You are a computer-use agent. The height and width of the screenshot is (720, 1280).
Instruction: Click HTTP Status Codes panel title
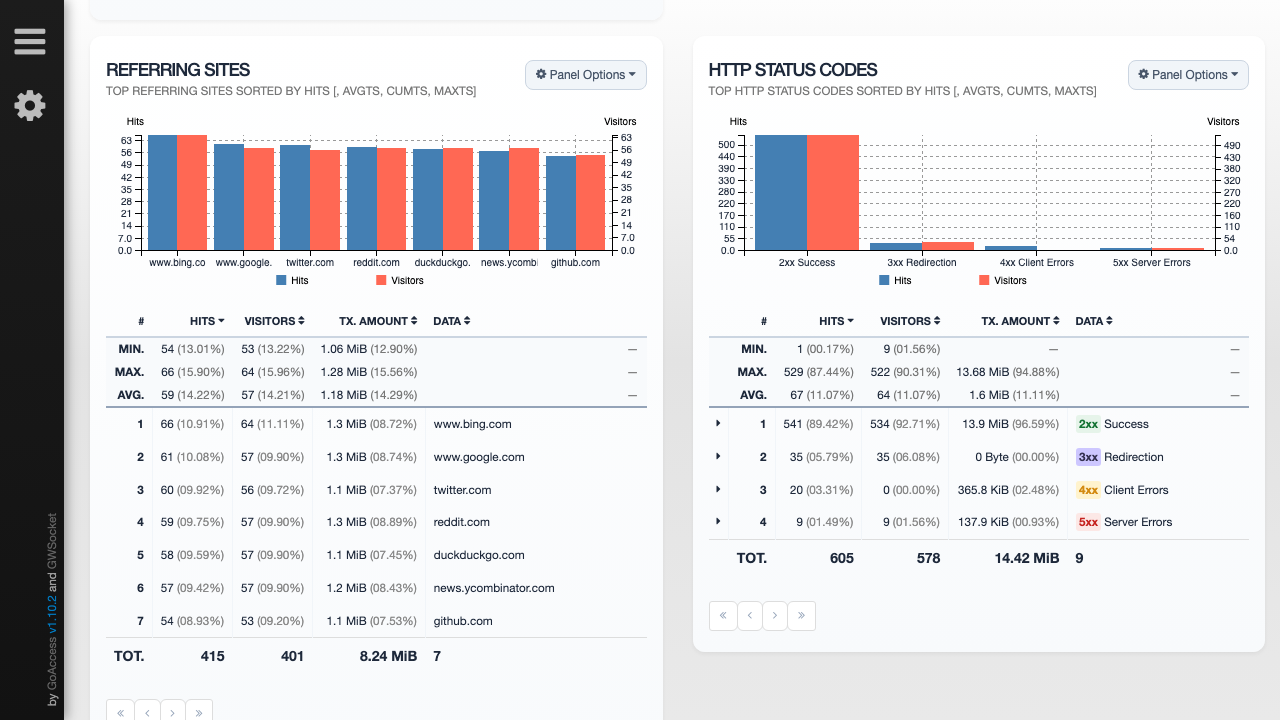point(793,70)
